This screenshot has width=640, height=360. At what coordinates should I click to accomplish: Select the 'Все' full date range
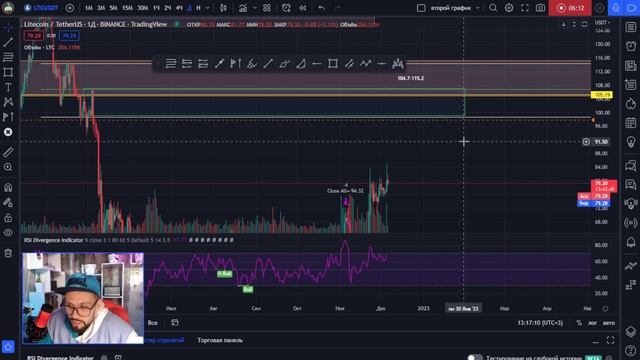(153, 323)
